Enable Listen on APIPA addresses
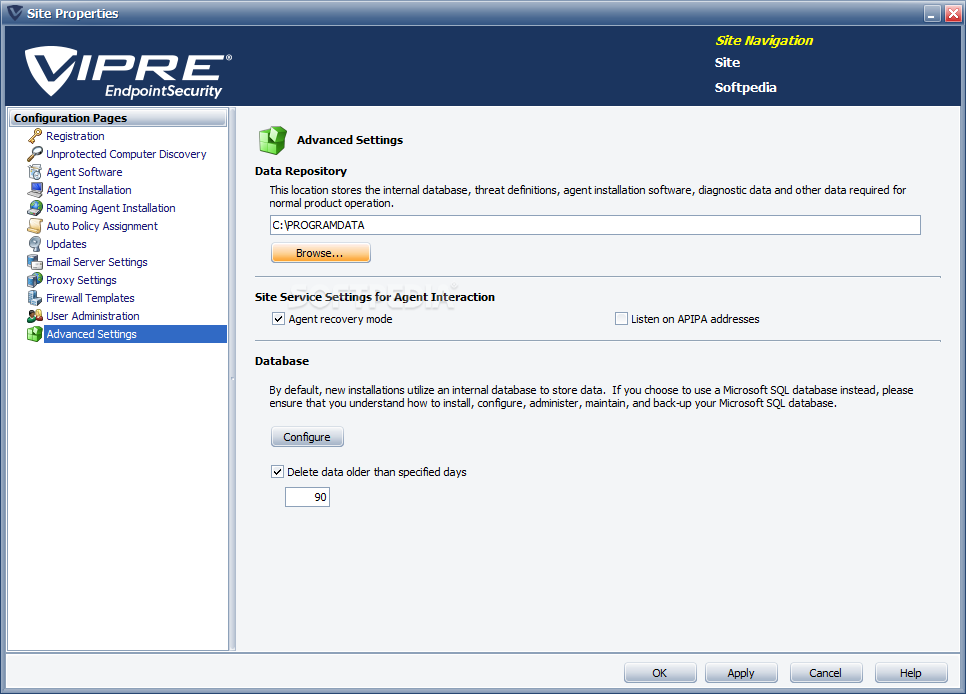This screenshot has height=694, width=966. pyautogui.click(x=621, y=319)
